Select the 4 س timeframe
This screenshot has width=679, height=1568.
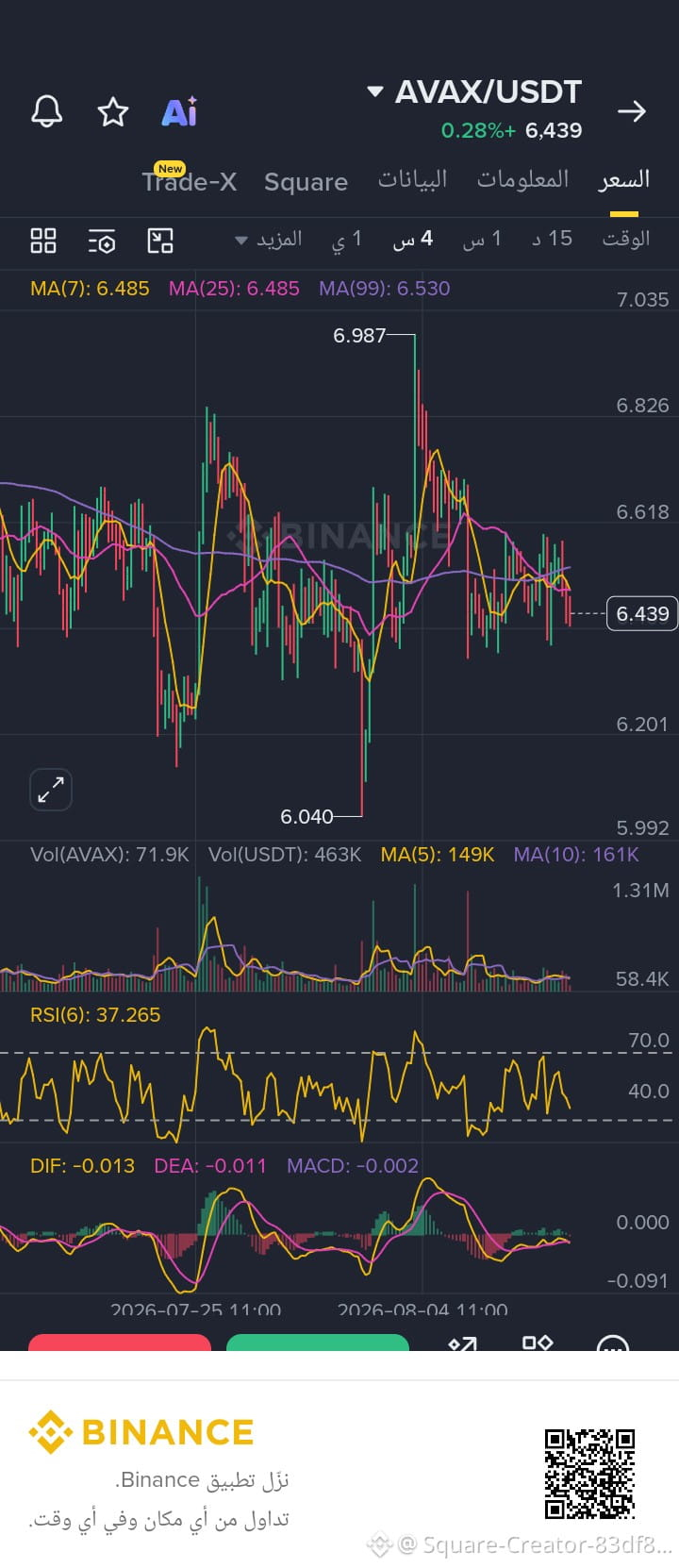(413, 239)
